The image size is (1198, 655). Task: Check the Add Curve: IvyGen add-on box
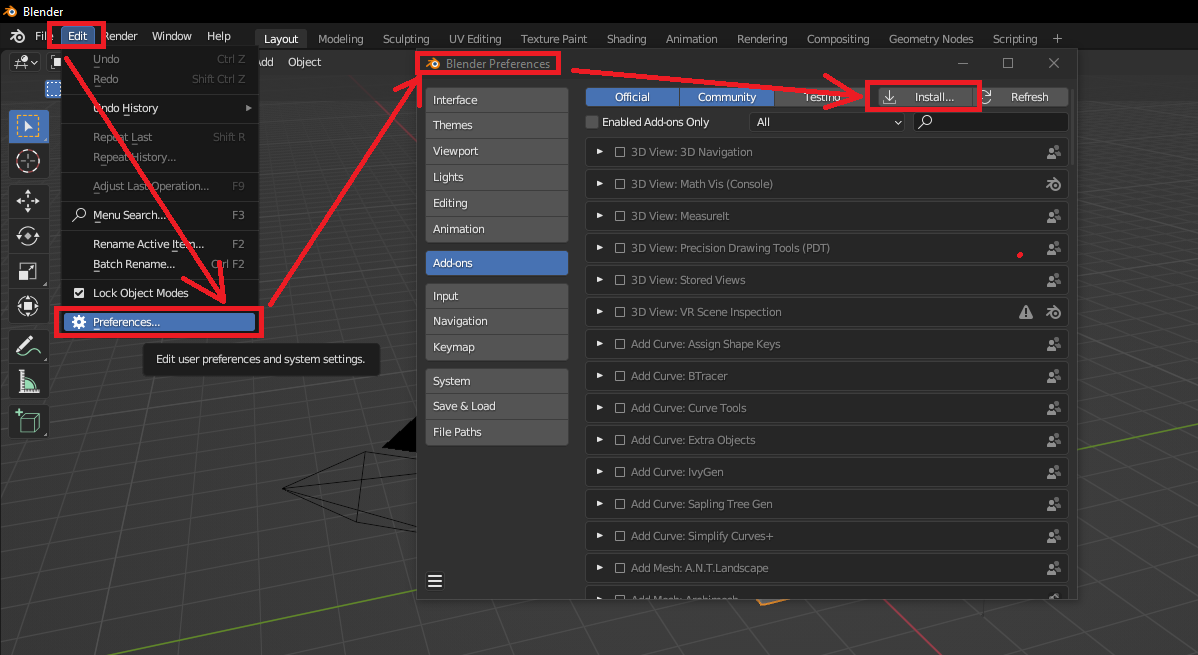[x=620, y=472]
